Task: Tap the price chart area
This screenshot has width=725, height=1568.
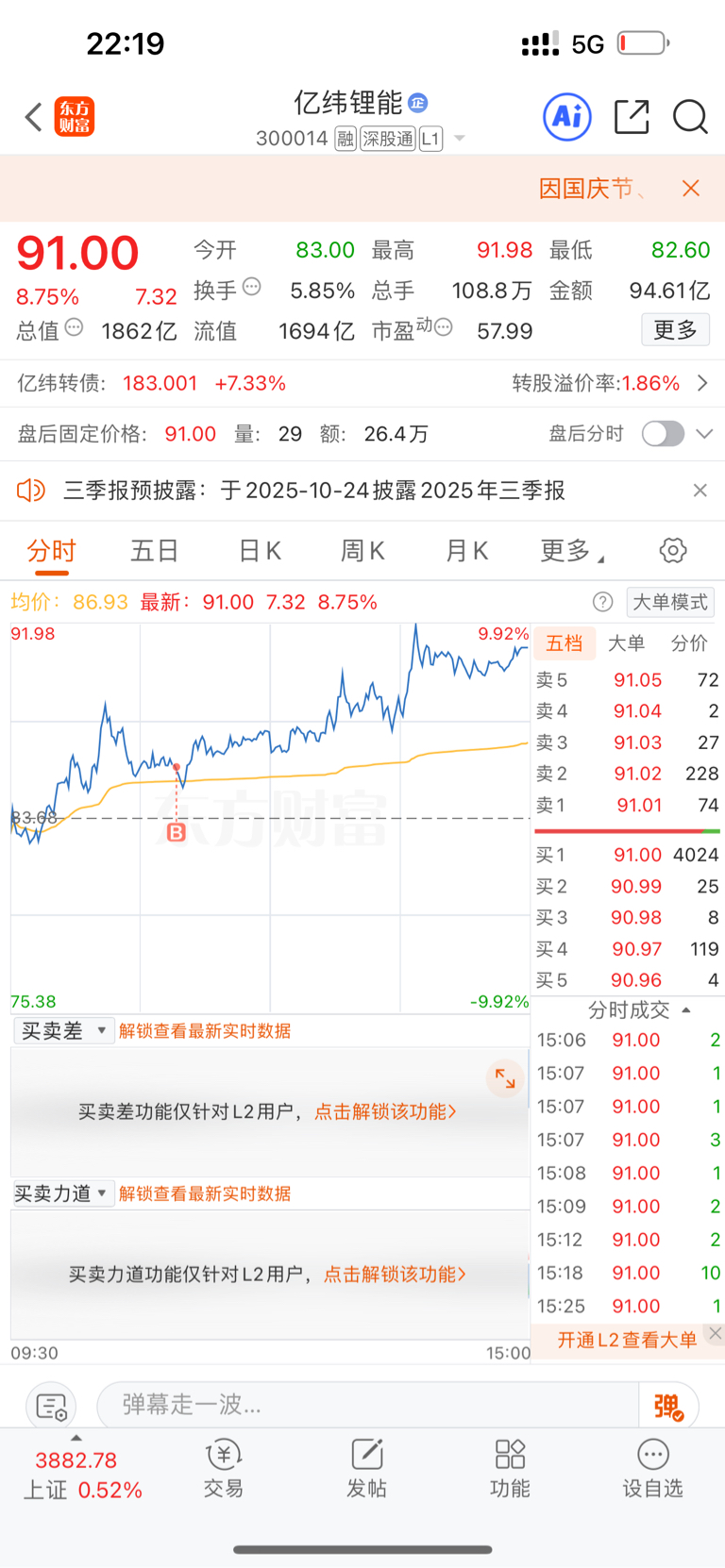Action: point(270,817)
